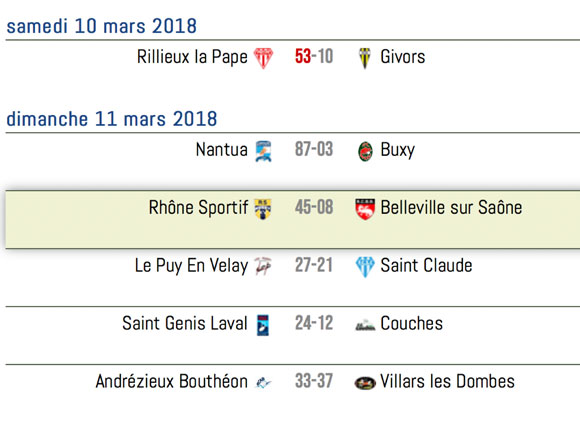Click the Villars les Dombes oval logo

coord(365,383)
